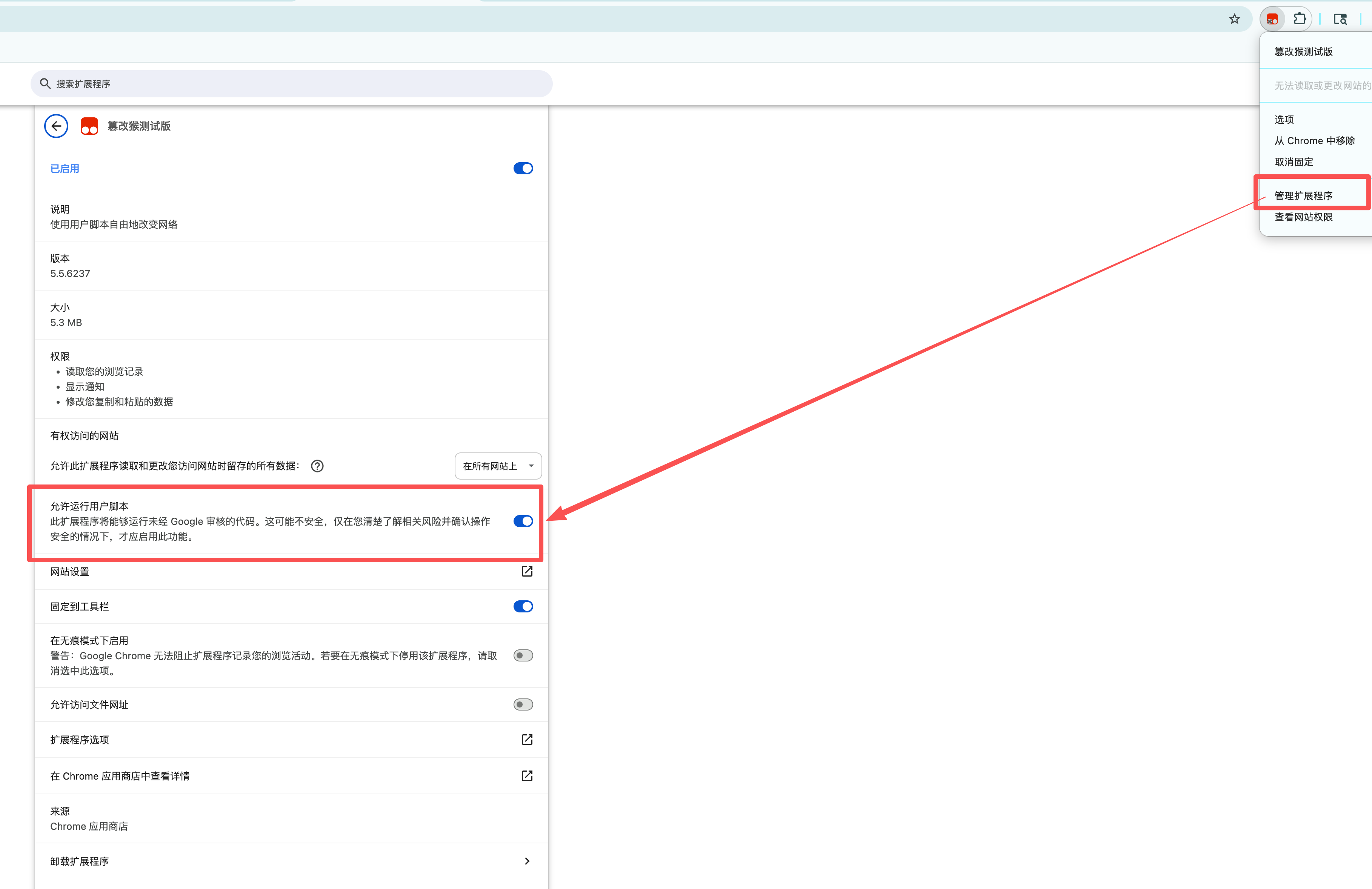Click the 搜索扩展程序 search field
This screenshot has width=1372, height=889.
click(x=292, y=84)
